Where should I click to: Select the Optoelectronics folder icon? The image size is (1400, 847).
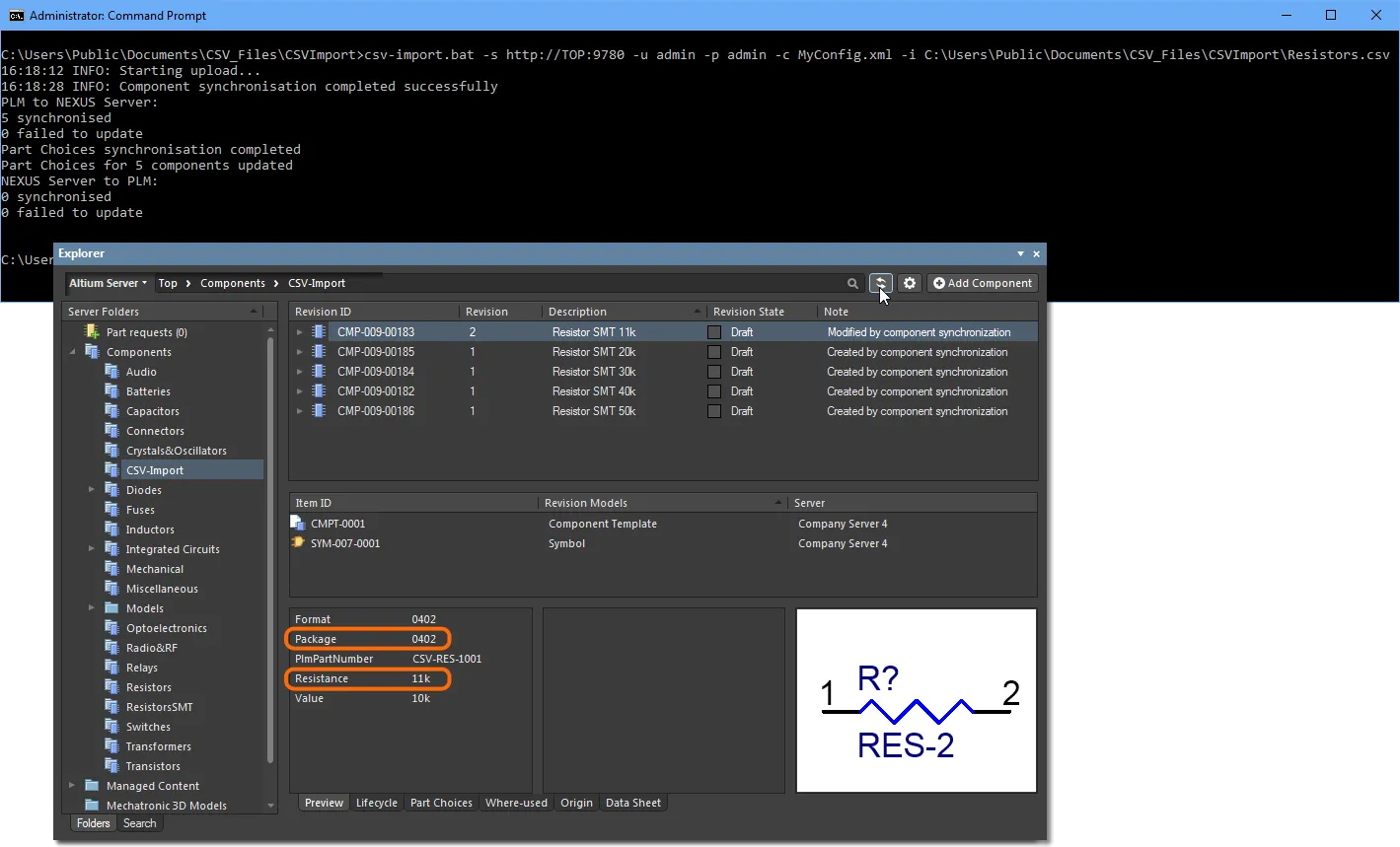[x=112, y=628]
